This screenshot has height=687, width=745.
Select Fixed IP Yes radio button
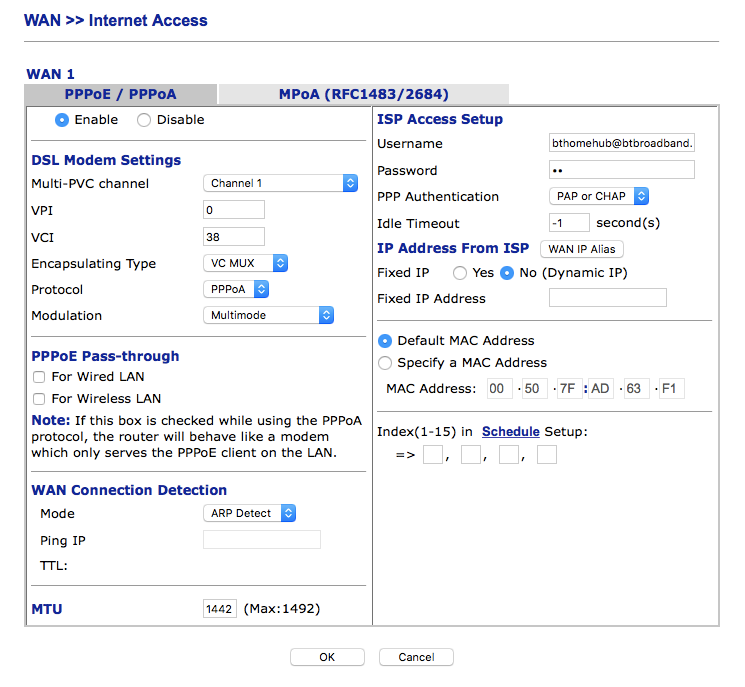[x=459, y=273]
